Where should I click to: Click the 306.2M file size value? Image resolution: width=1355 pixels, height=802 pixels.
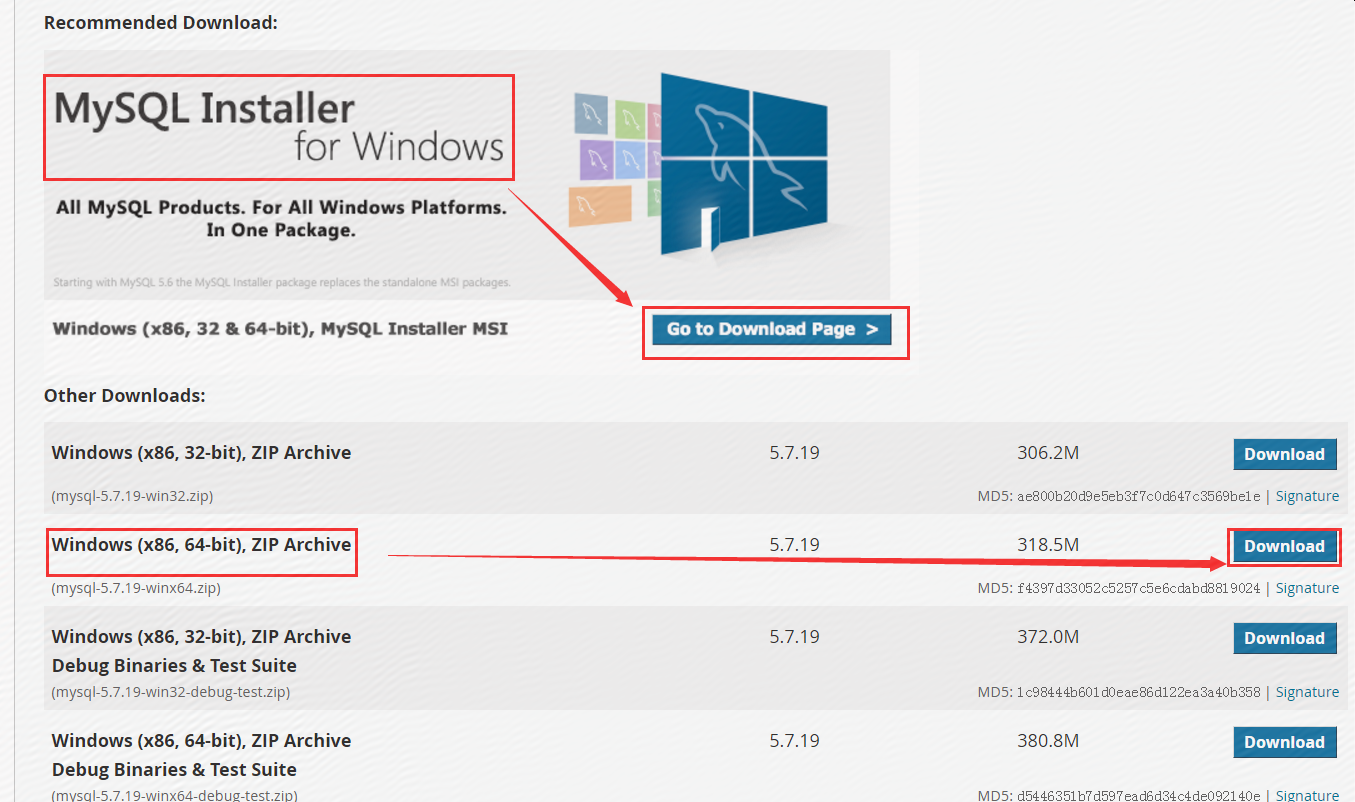coord(1048,453)
